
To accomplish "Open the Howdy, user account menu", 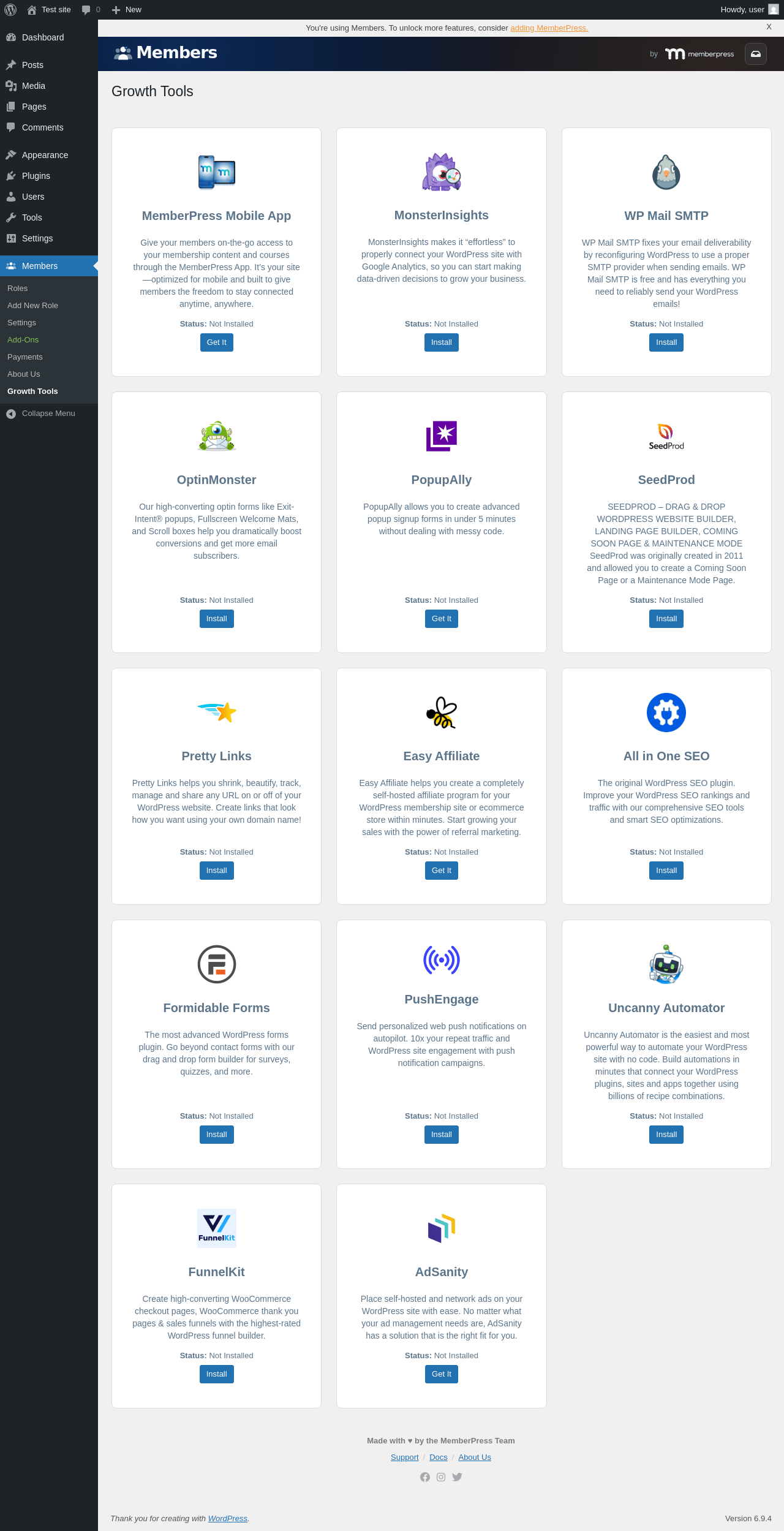I will 750,10.
